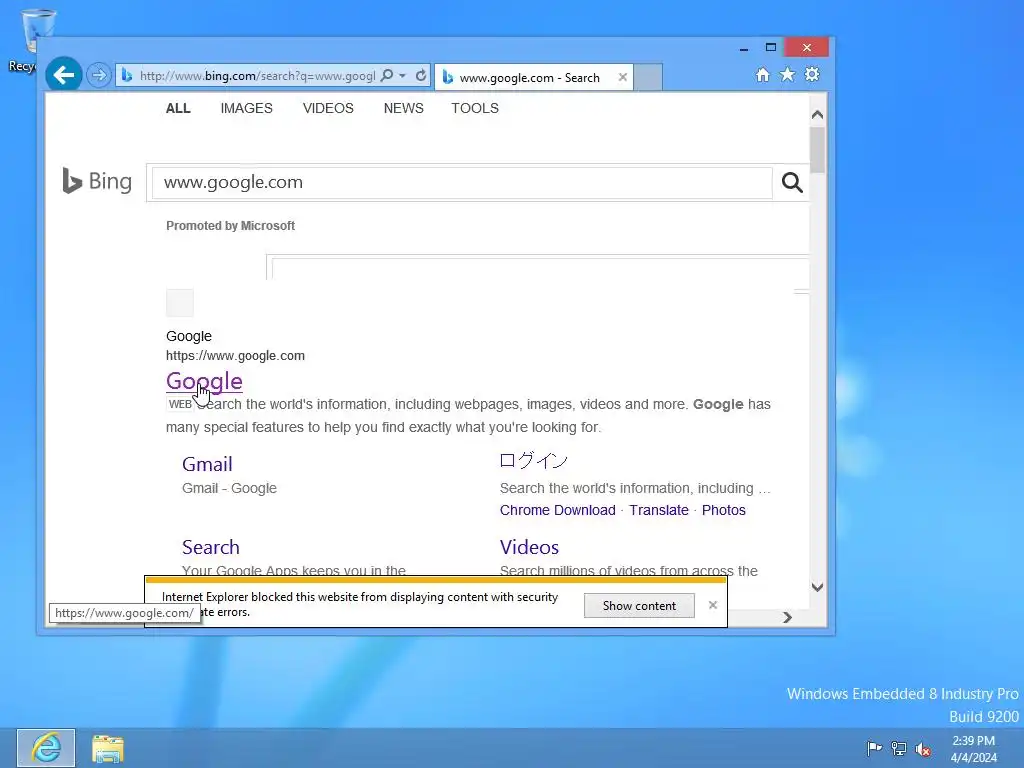Switch to IMAGES results
1024x768 pixels.
[246, 108]
